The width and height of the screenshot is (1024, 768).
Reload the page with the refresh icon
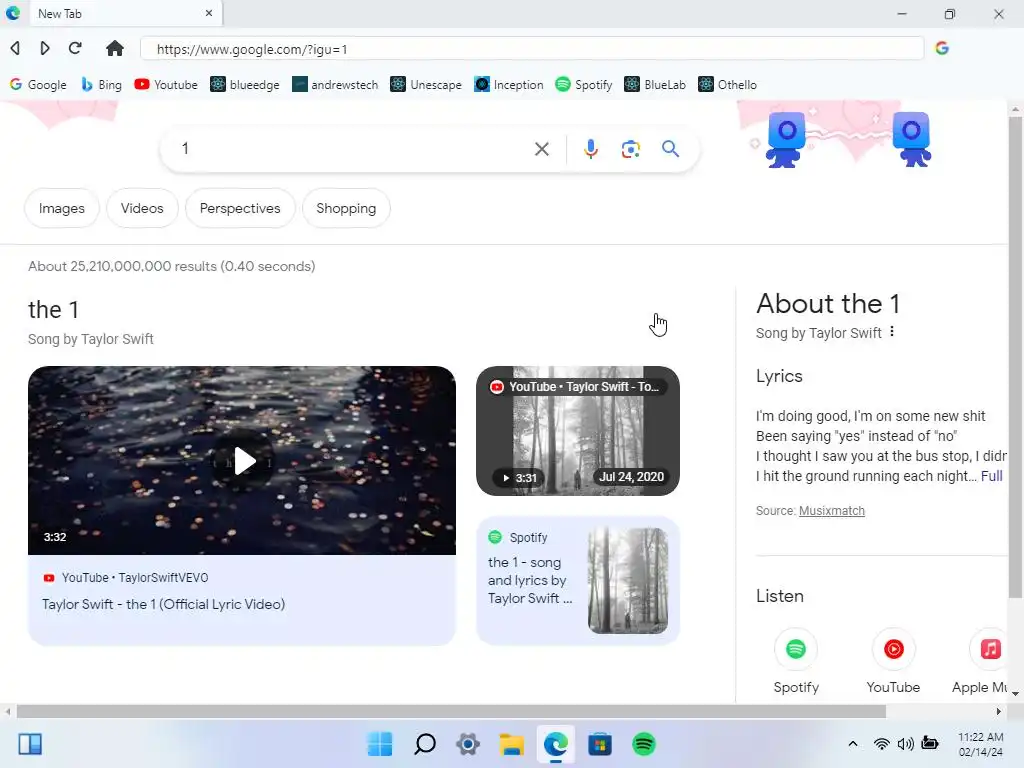pyautogui.click(x=75, y=48)
